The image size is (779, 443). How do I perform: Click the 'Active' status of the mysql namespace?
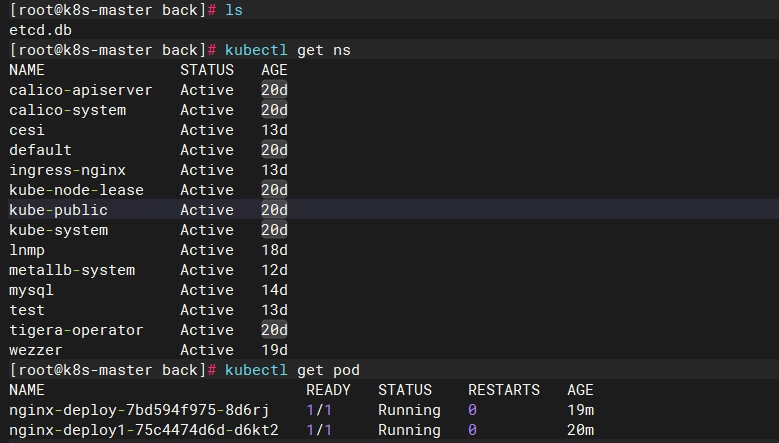[207, 291]
